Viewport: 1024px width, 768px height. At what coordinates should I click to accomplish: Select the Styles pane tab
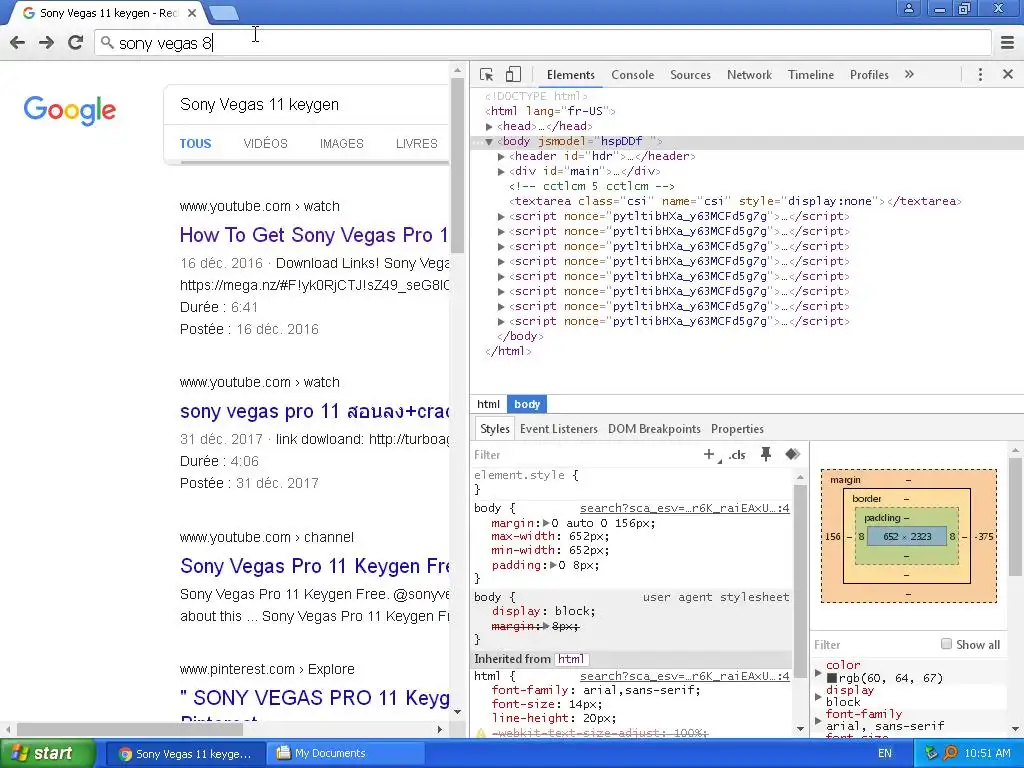494,429
